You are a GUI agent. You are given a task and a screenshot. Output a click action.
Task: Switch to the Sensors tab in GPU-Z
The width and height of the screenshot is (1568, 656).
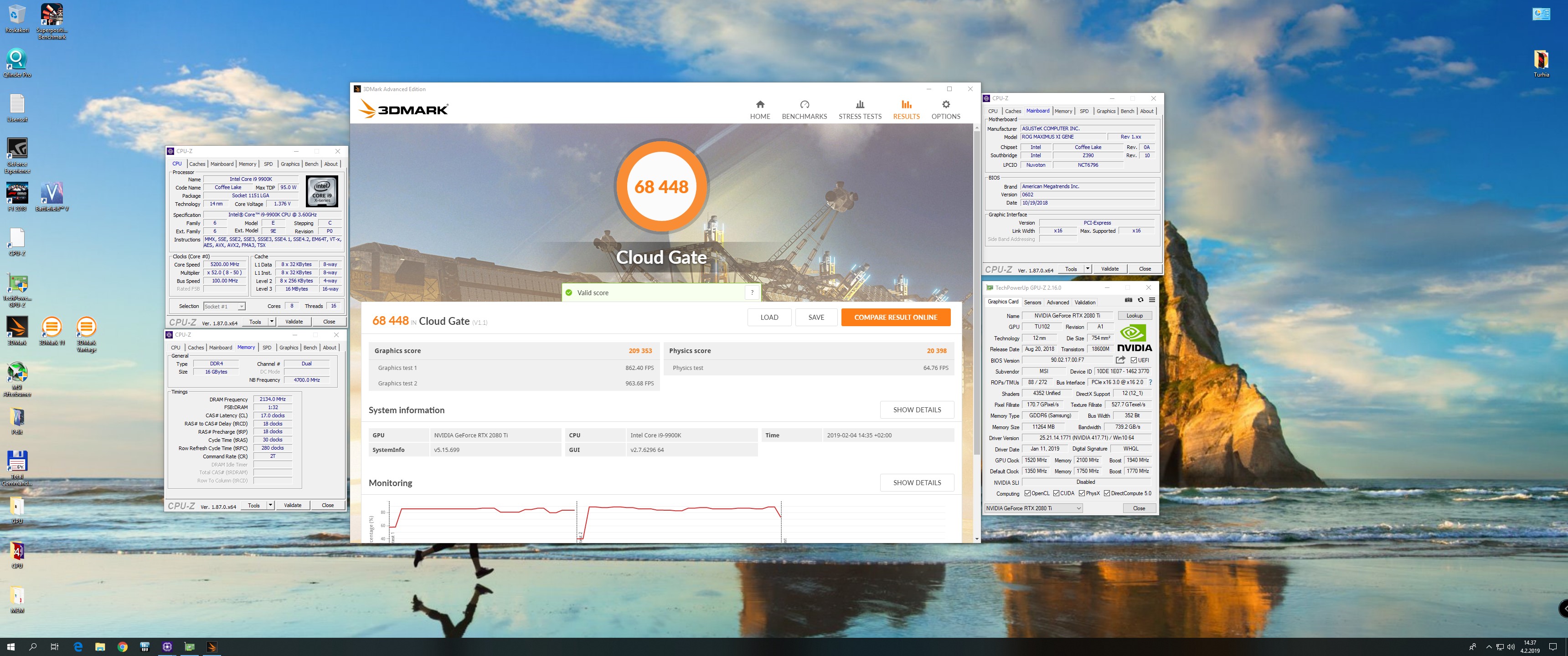pos(1032,302)
